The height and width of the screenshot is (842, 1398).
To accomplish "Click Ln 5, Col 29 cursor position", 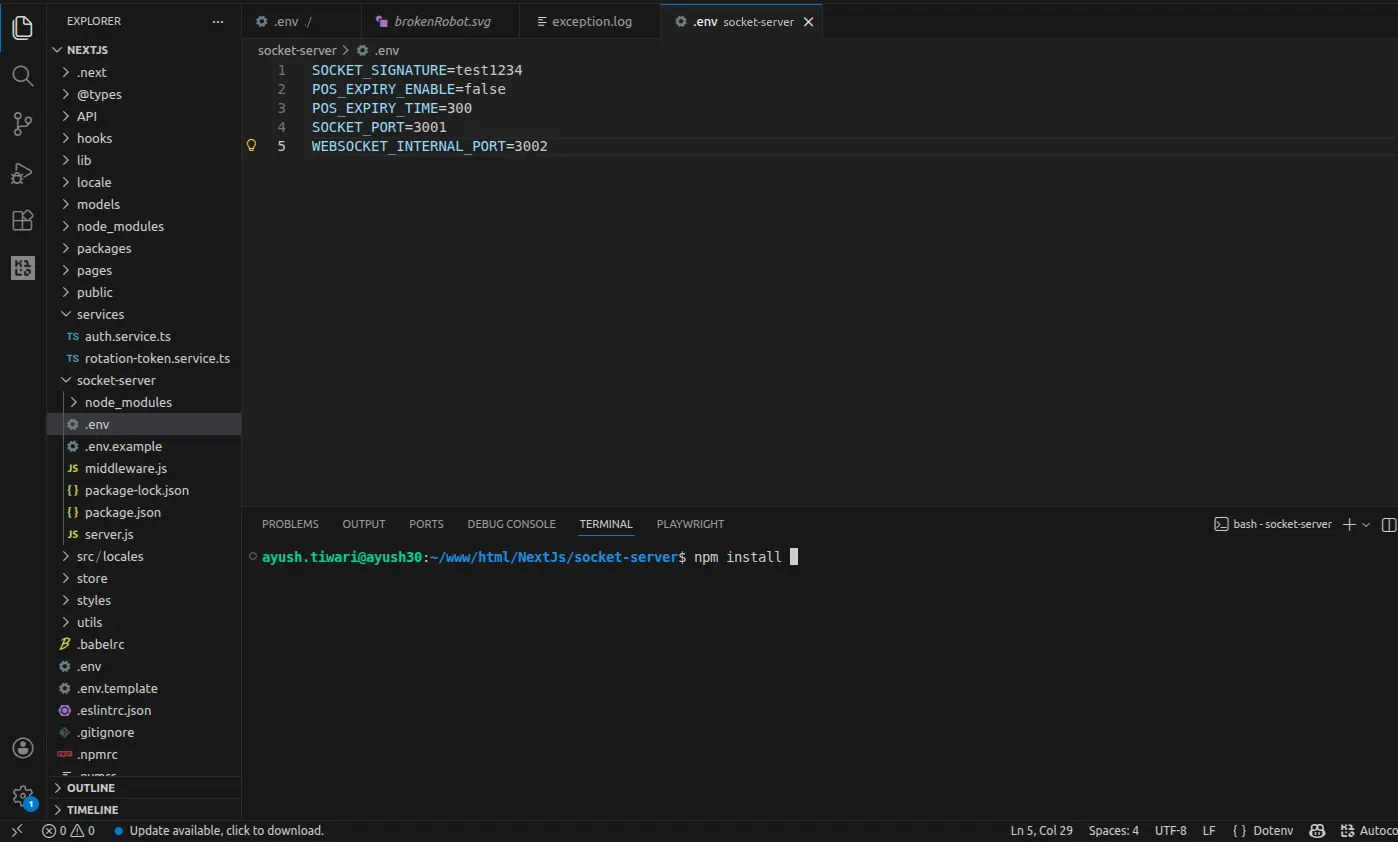I will (1042, 831).
